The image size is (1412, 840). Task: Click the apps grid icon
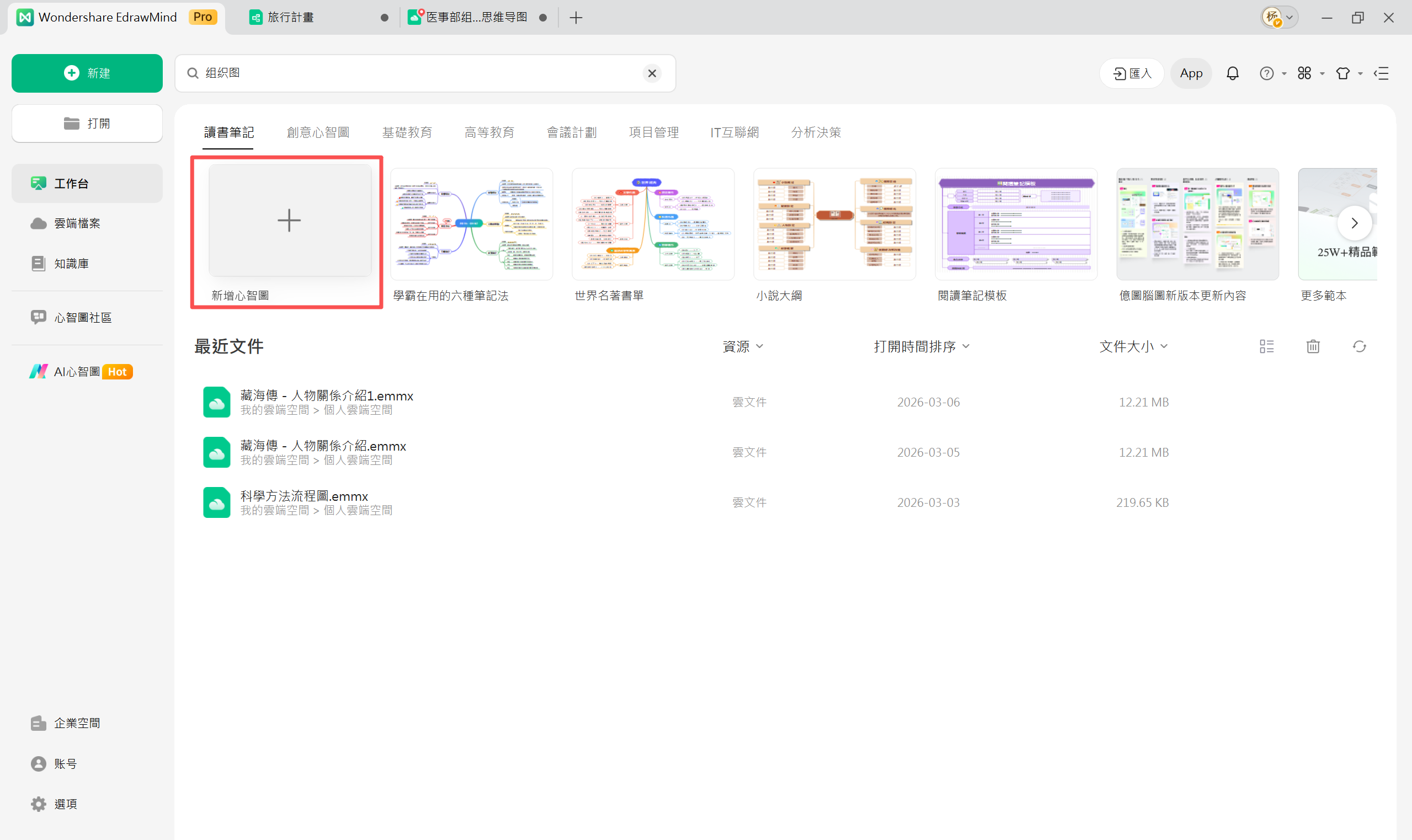(x=1304, y=73)
